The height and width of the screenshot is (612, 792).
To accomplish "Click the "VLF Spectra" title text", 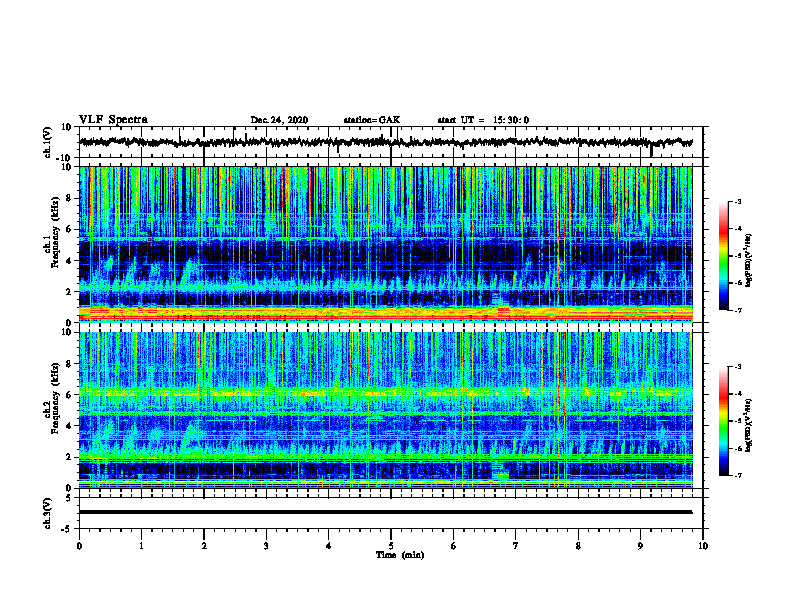I will 113,120.
